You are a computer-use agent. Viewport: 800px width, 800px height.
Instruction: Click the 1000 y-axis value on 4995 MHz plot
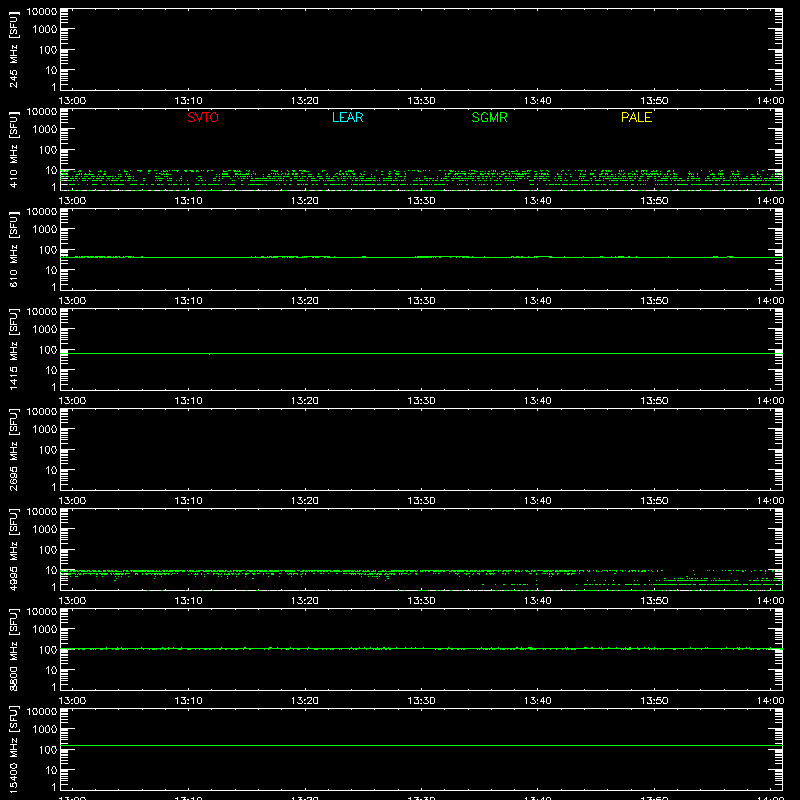(45, 530)
